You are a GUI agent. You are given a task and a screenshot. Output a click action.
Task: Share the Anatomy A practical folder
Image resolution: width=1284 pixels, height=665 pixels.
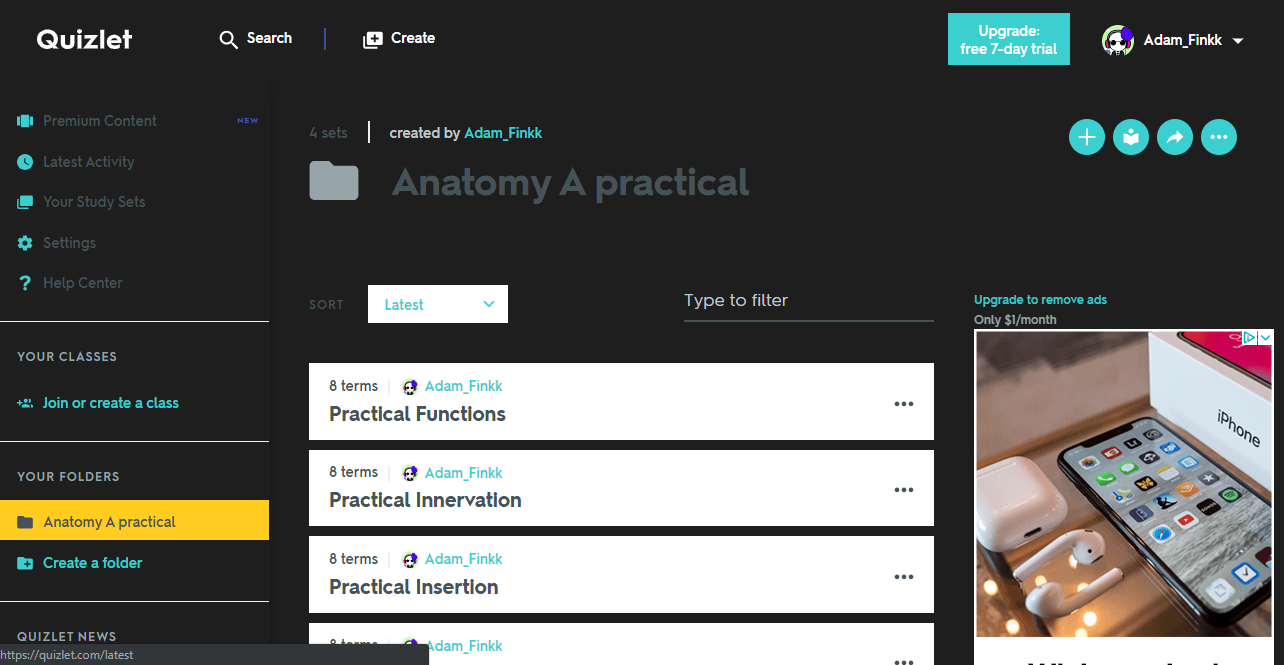tap(1174, 137)
